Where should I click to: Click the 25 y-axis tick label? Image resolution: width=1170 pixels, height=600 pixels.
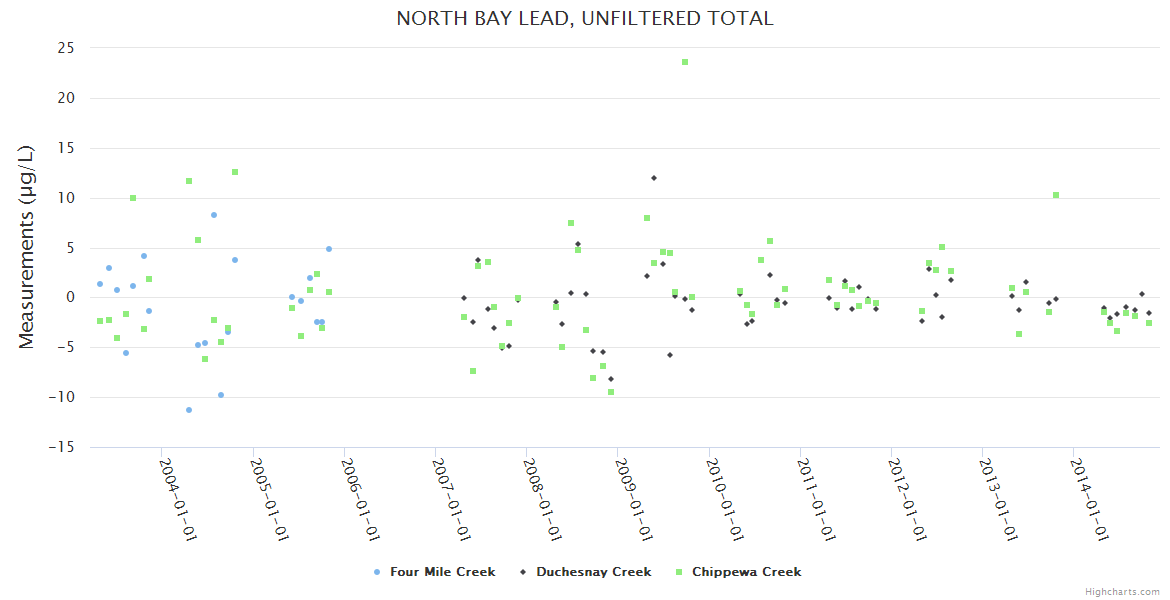coord(67,48)
